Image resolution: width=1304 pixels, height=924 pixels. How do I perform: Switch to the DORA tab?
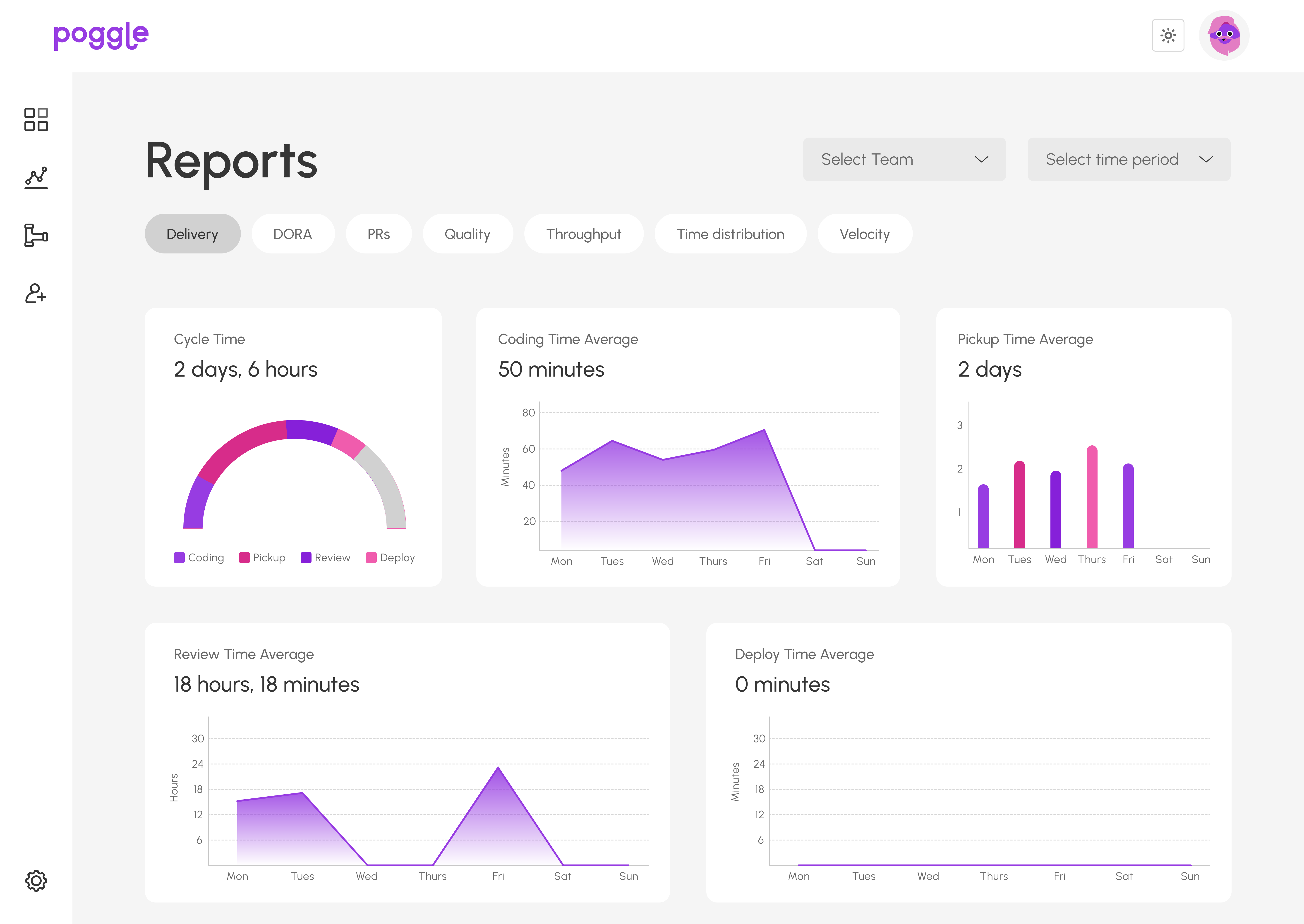point(292,234)
